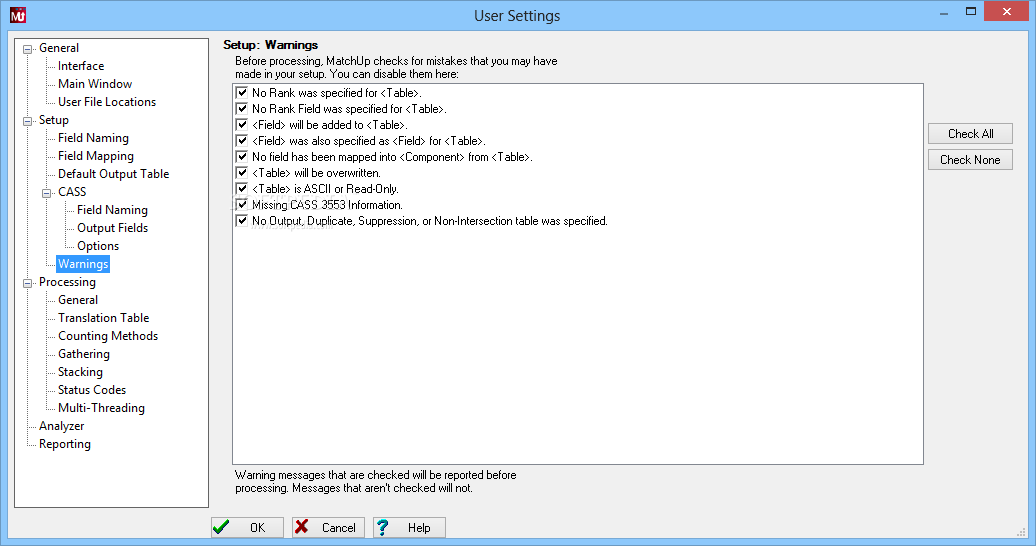The image size is (1036, 546).
Task: Toggle 'Missing CASS 3553 Information' checkbox
Action: point(242,205)
